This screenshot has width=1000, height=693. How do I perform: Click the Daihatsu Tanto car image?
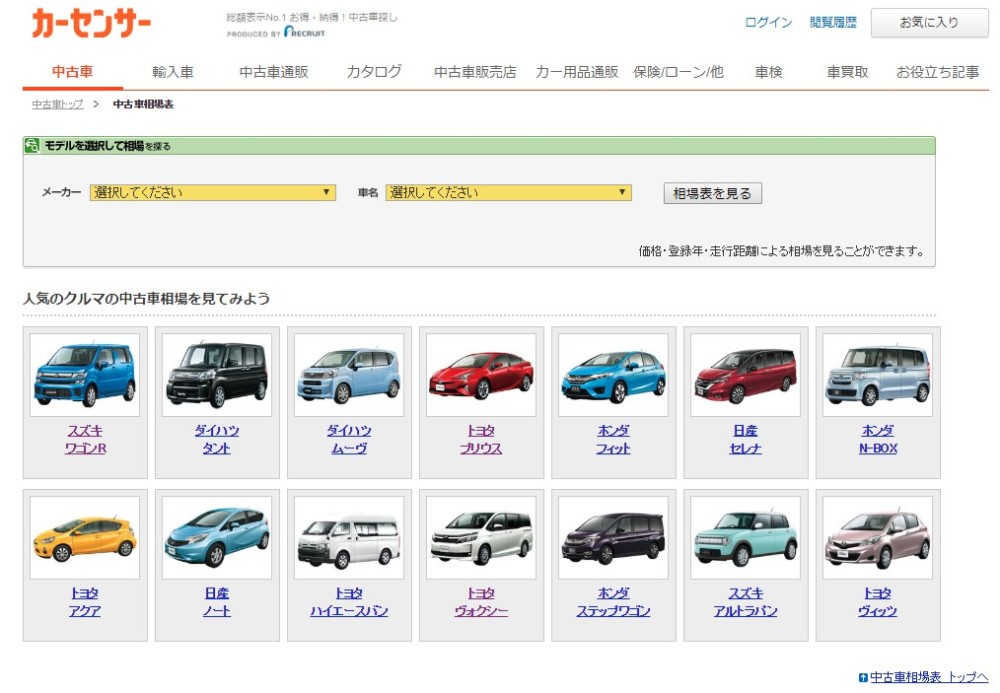pyautogui.click(x=217, y=375)
